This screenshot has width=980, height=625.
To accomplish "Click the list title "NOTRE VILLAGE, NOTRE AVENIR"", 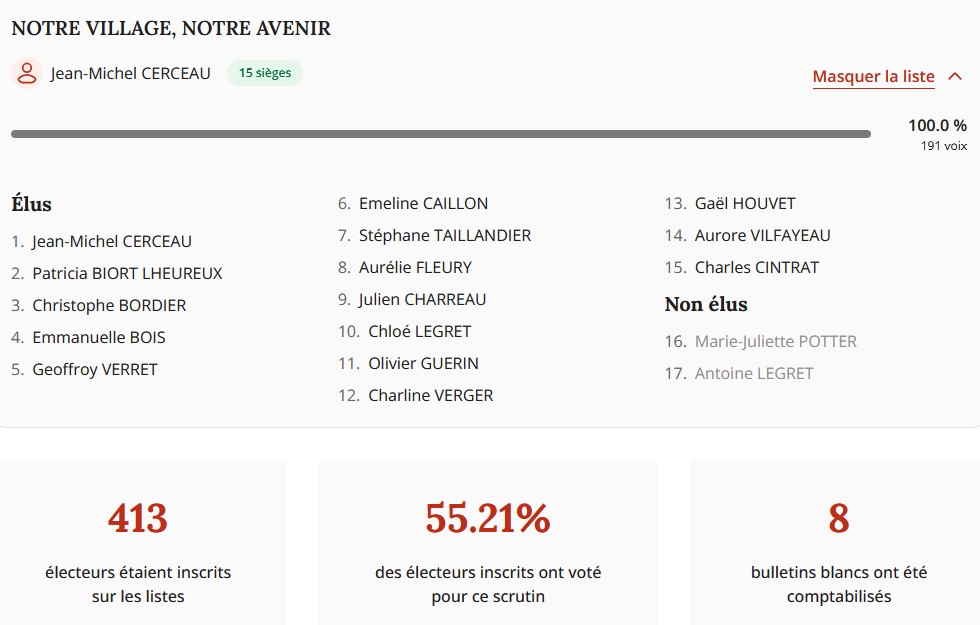I will 171,29.
